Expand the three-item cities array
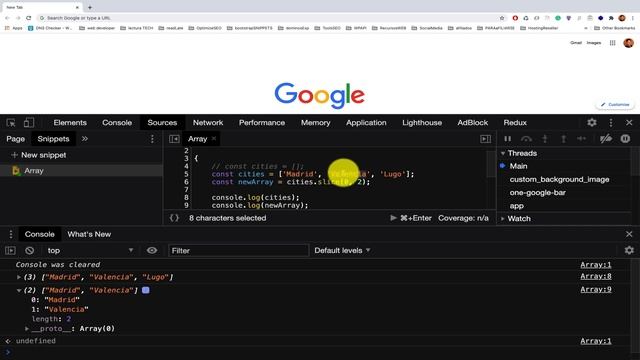This screenshot has width=640, height=360. pyautogui.click(x=19, y=277)
